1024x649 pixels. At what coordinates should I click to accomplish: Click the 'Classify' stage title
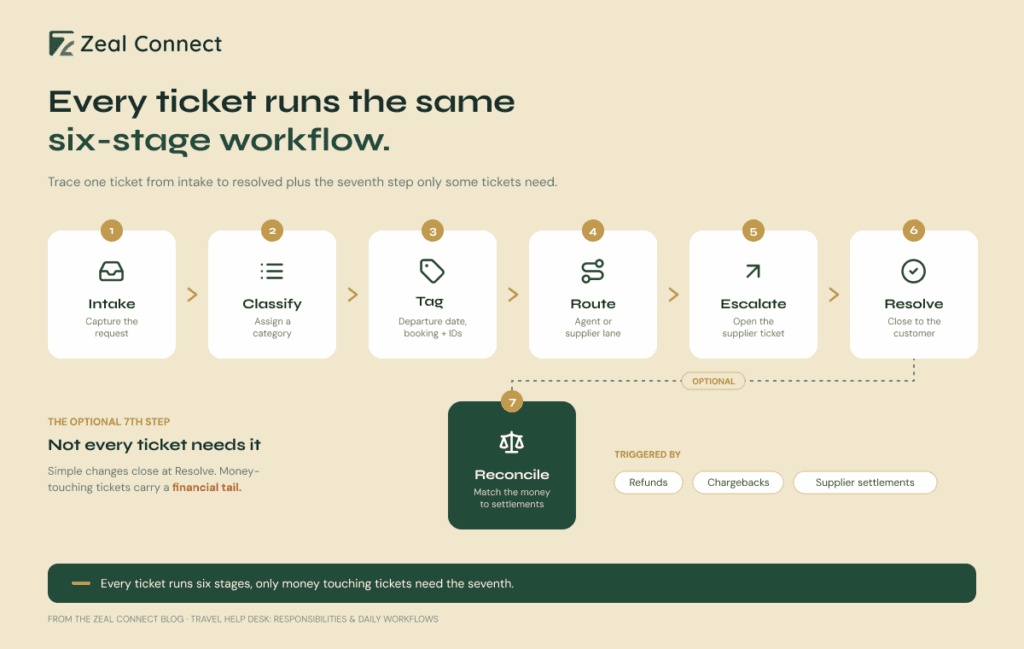[x=272, y=304]
